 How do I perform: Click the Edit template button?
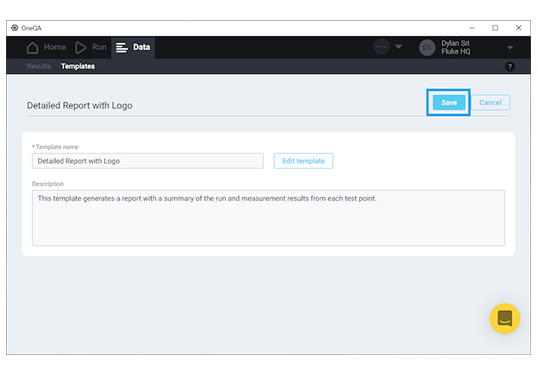pos(303,161)
